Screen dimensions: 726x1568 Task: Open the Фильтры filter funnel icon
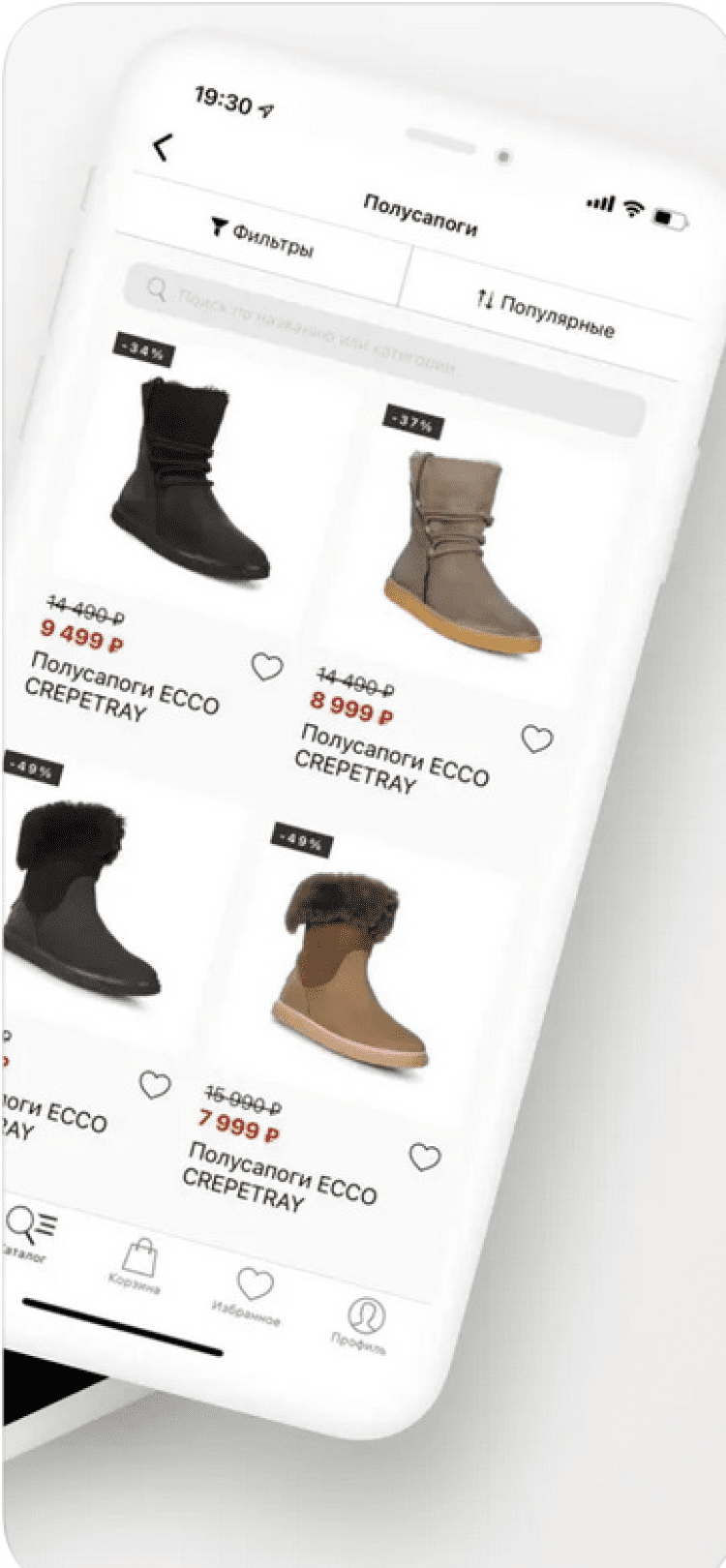click(219, 227)
